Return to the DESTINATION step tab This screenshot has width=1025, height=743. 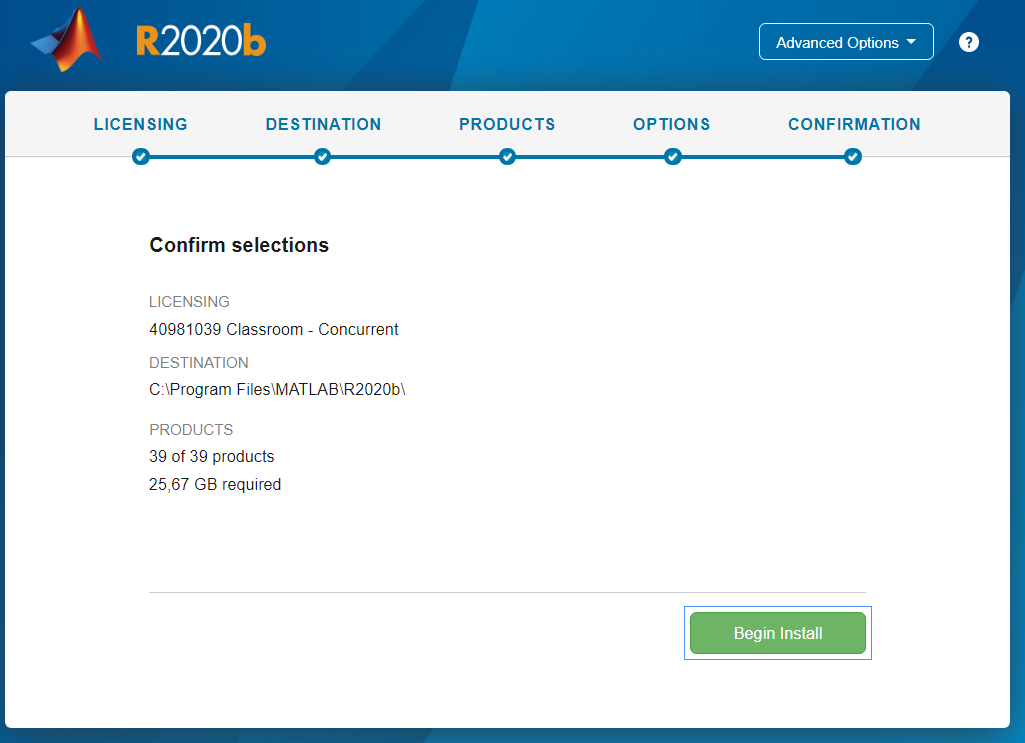(x=323, y=124)
